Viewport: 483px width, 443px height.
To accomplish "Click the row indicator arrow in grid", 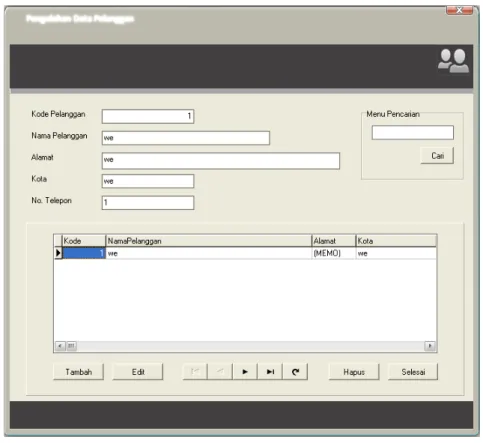I will 58,253.
